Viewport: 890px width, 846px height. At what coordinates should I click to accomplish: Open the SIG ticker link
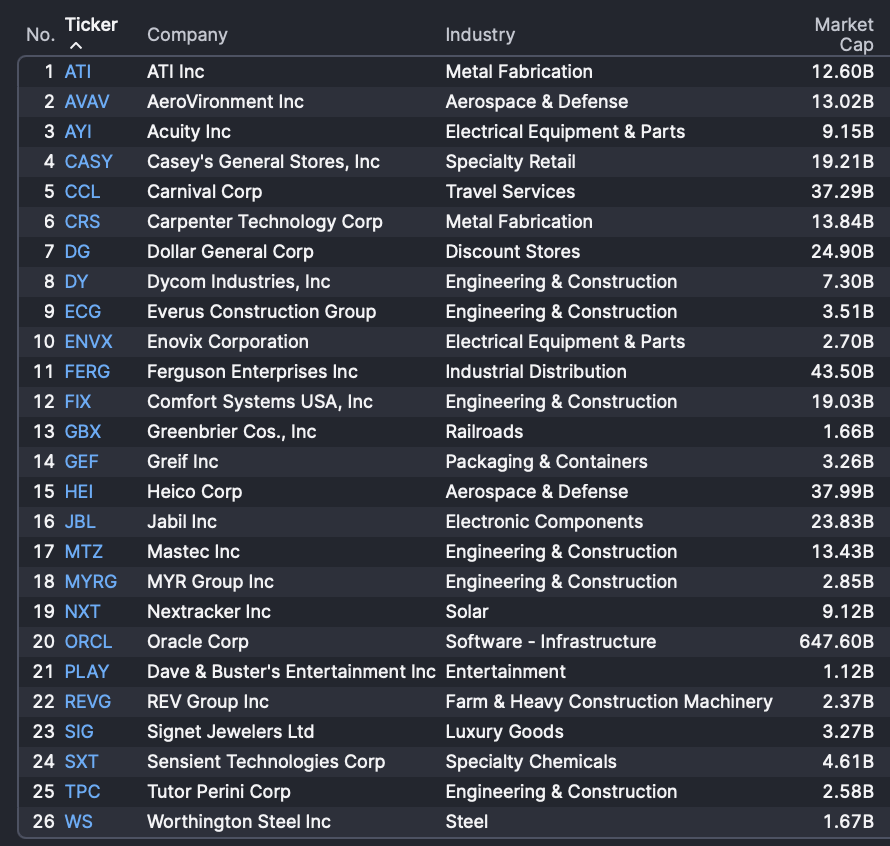click(x=79, y=732)
